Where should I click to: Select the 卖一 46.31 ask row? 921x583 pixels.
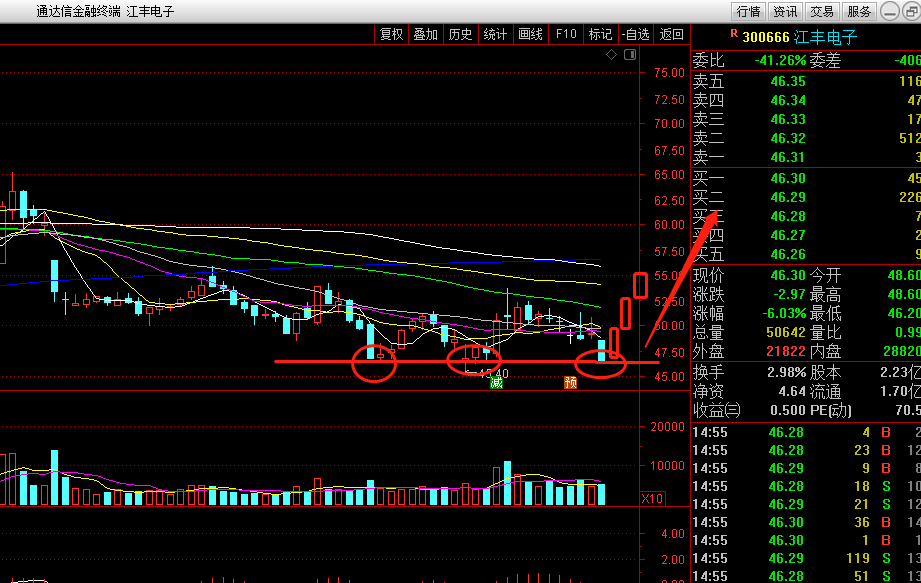(806, 157)
